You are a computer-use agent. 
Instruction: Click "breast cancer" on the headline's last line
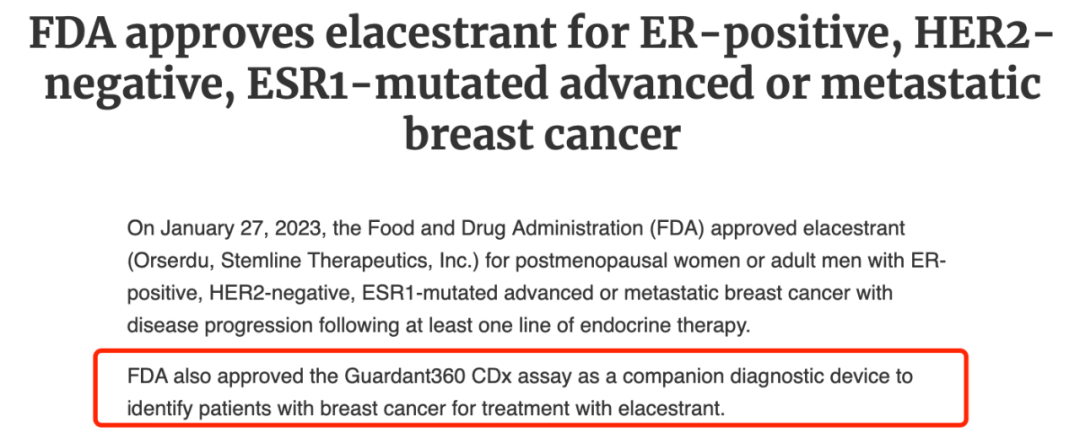[x=540, y=134]
